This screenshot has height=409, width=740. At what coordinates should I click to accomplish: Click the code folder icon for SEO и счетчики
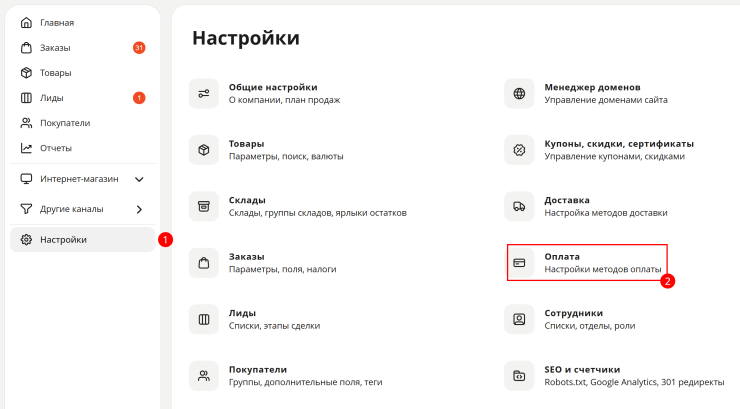(519, 376)
